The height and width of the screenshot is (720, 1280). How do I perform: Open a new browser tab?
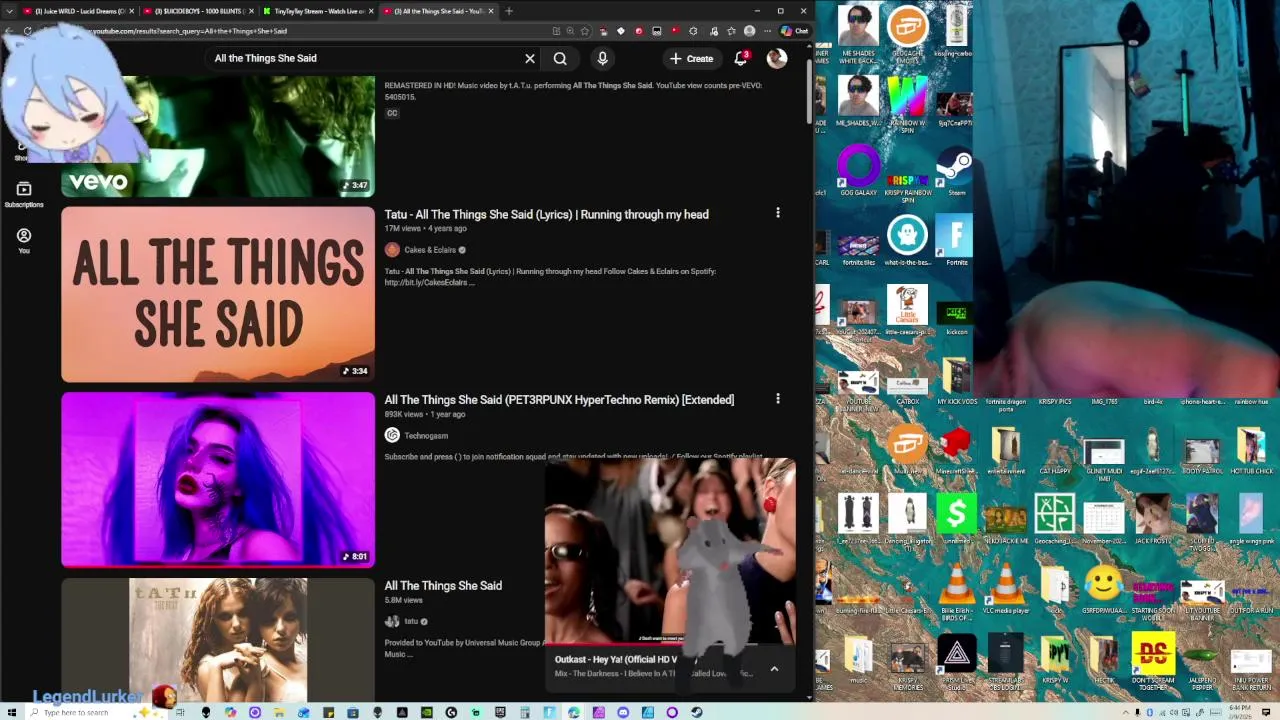tap(509, 11)
